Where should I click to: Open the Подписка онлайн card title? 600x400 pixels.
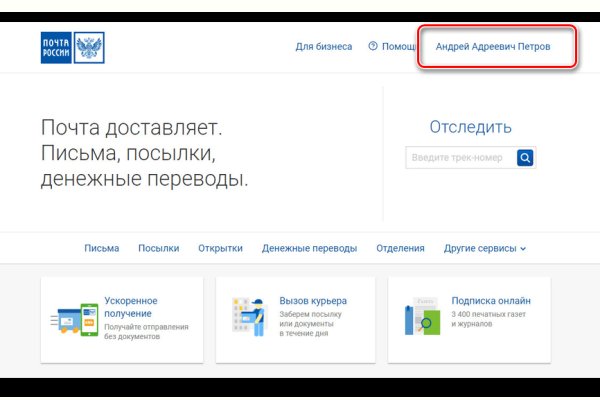tap(491, 300)
